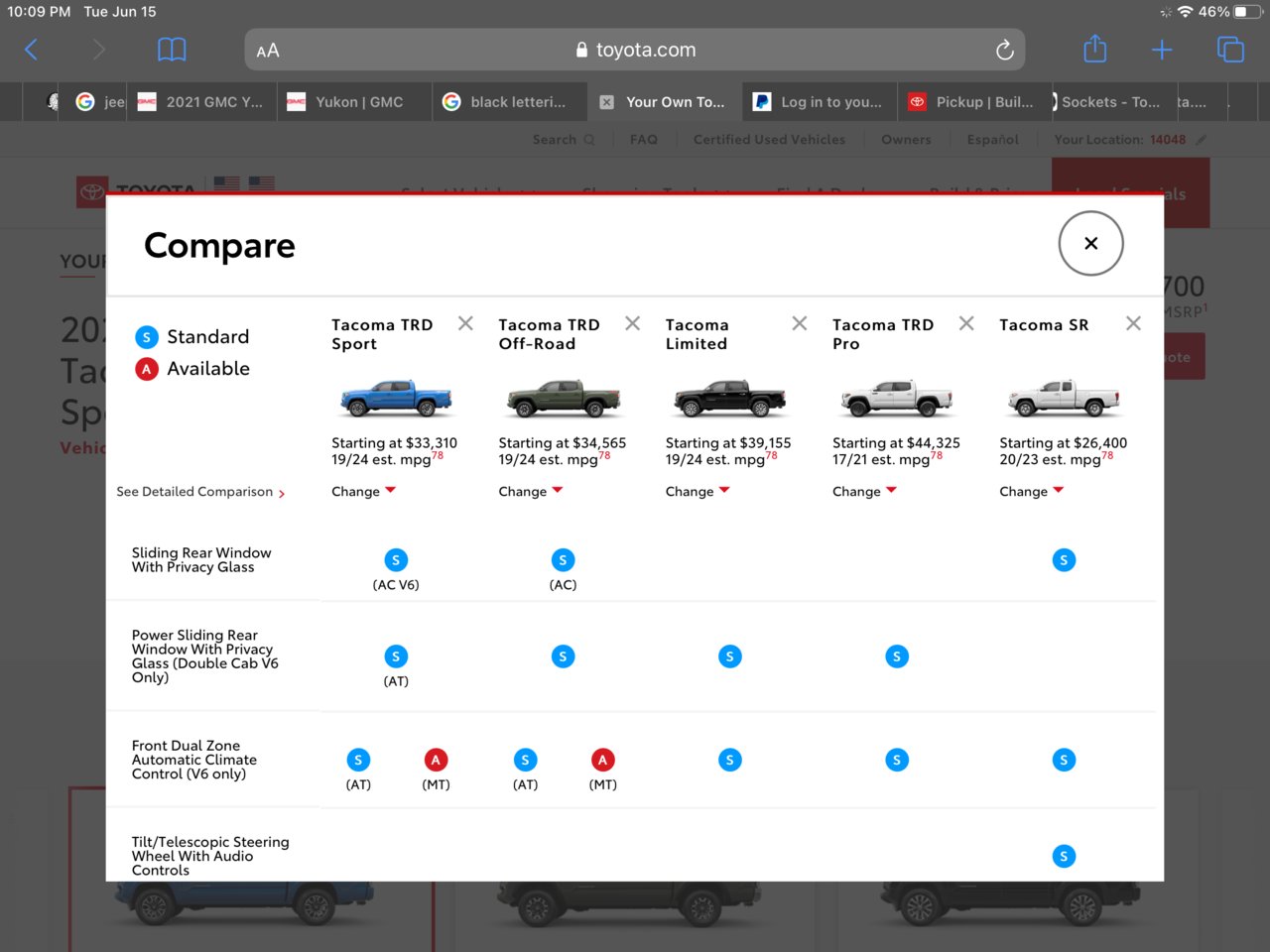Open Change dropdown under Tacoma TRD Off-Road
This screenshot has width=1270, height=952.
click(x=530, y=491)
